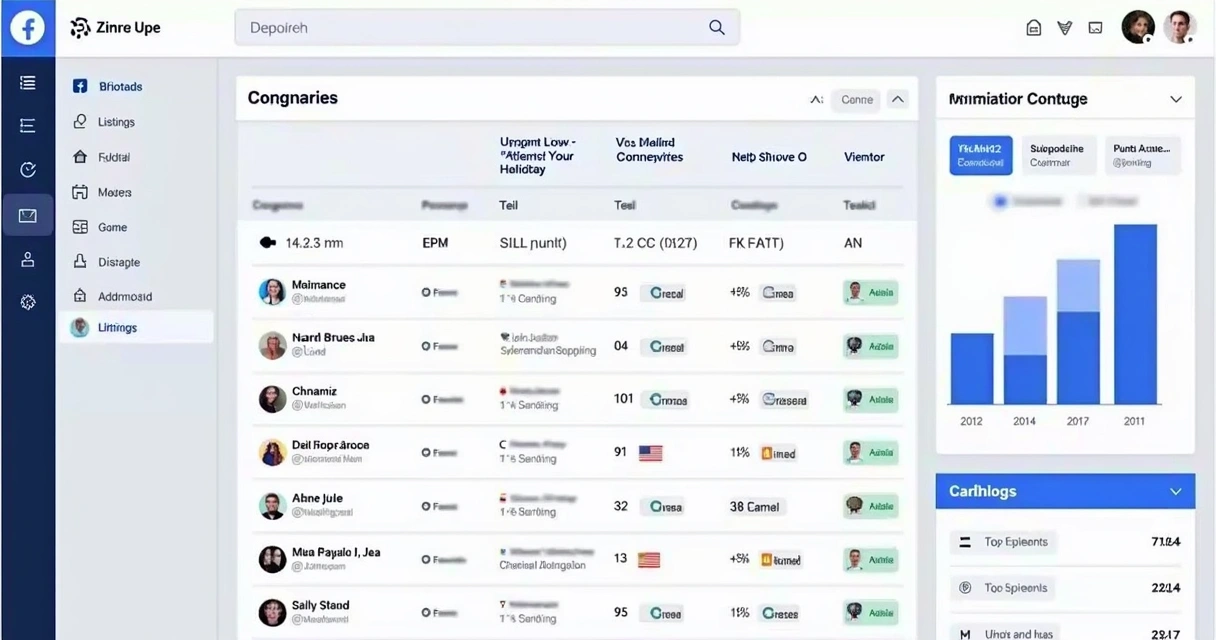Click the 2017 stacked chart bar
This screenshot has width=1216, height=640.
coord(1078,331)
